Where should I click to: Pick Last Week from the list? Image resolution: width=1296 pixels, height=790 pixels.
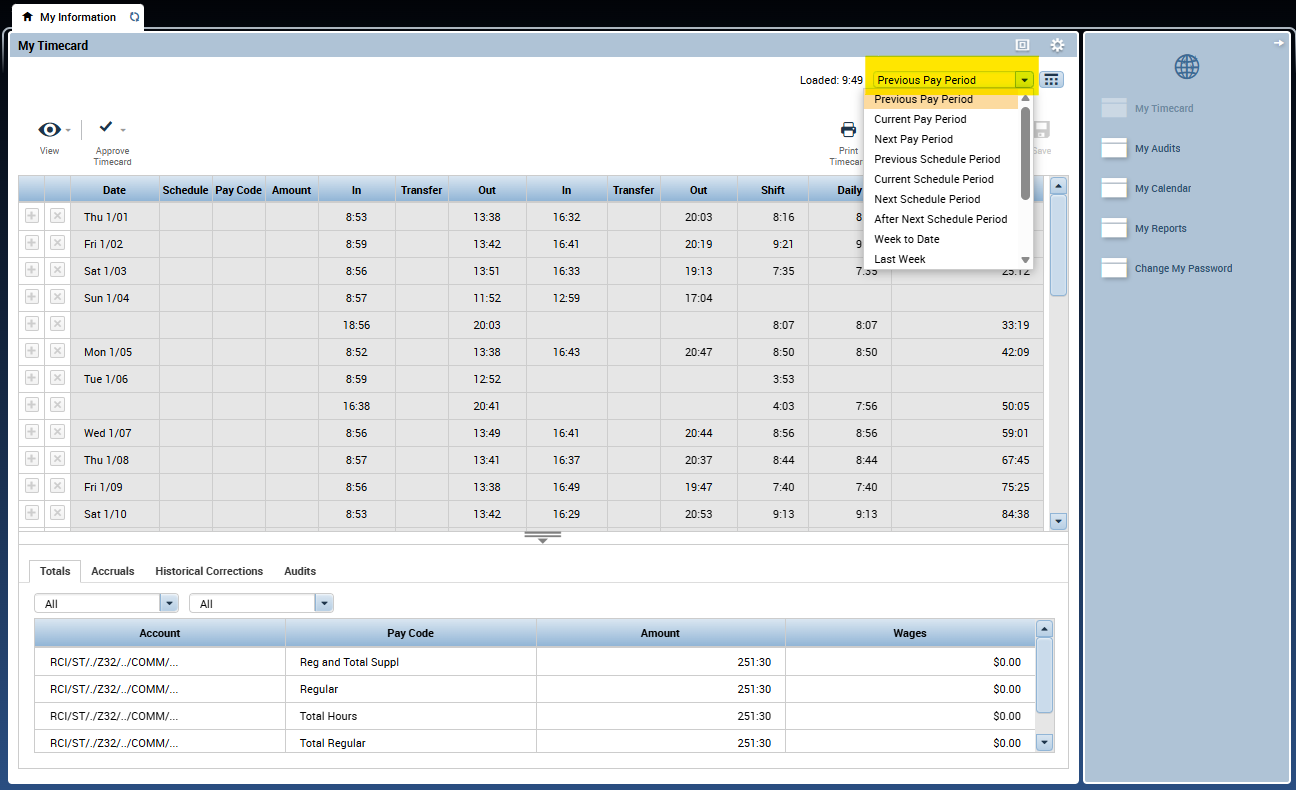pos(900,259)
